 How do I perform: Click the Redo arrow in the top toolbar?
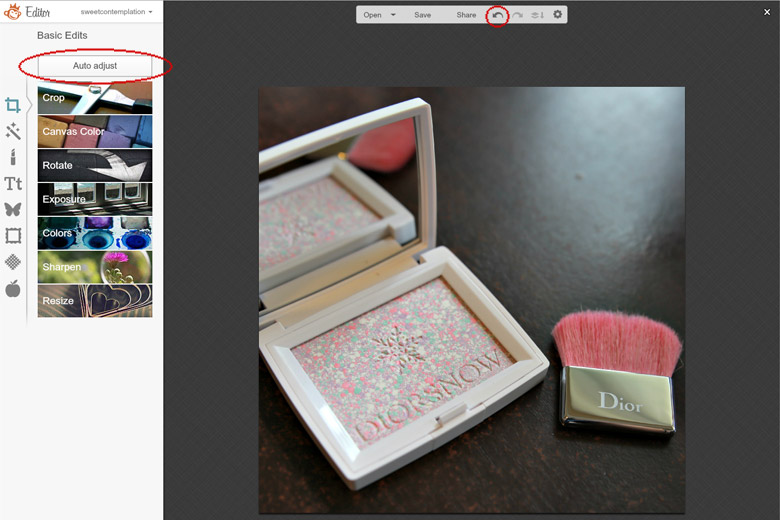pos(517,15)
